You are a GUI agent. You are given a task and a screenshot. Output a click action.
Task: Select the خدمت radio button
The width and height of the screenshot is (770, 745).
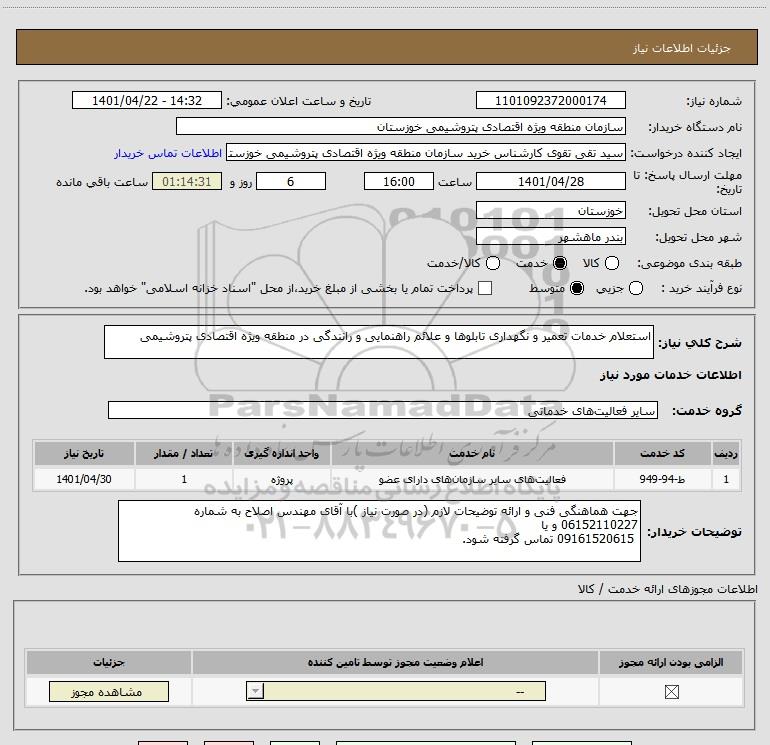point(560,263)
